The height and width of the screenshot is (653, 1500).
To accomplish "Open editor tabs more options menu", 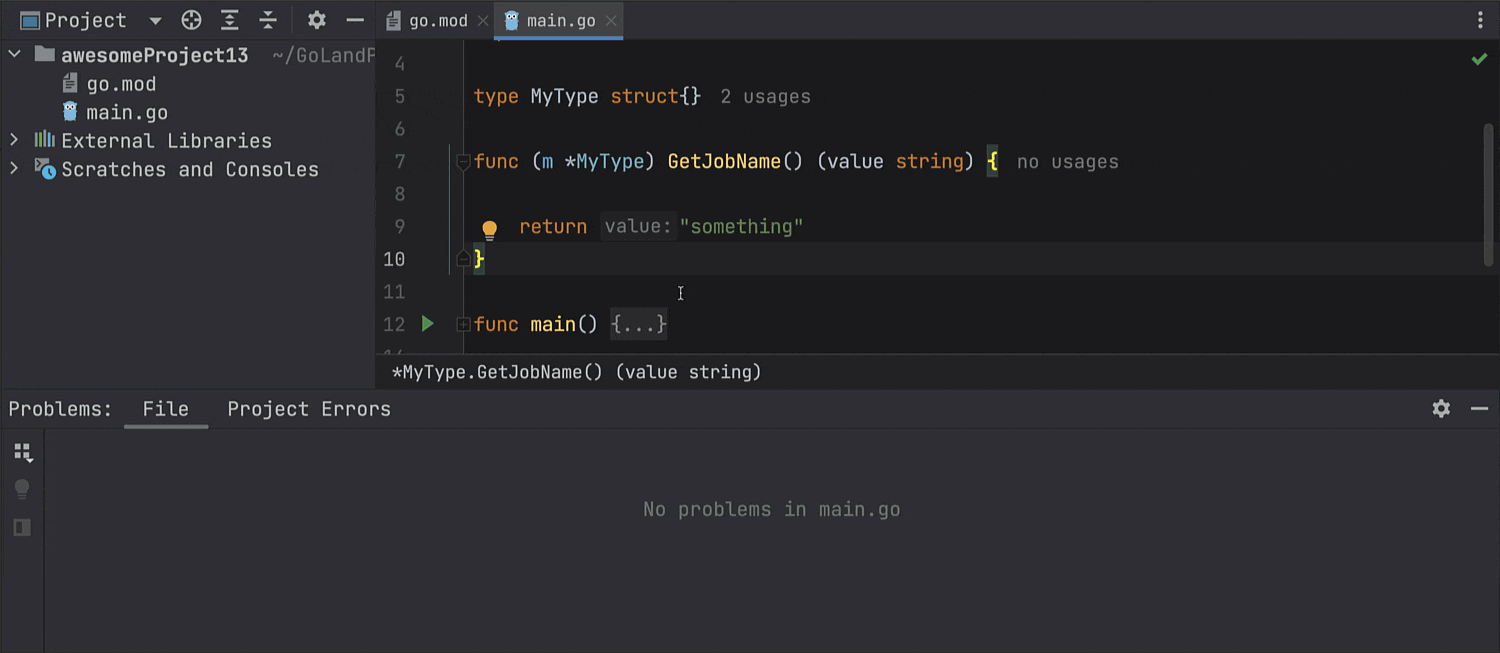I will click(x=1481, y=20).
